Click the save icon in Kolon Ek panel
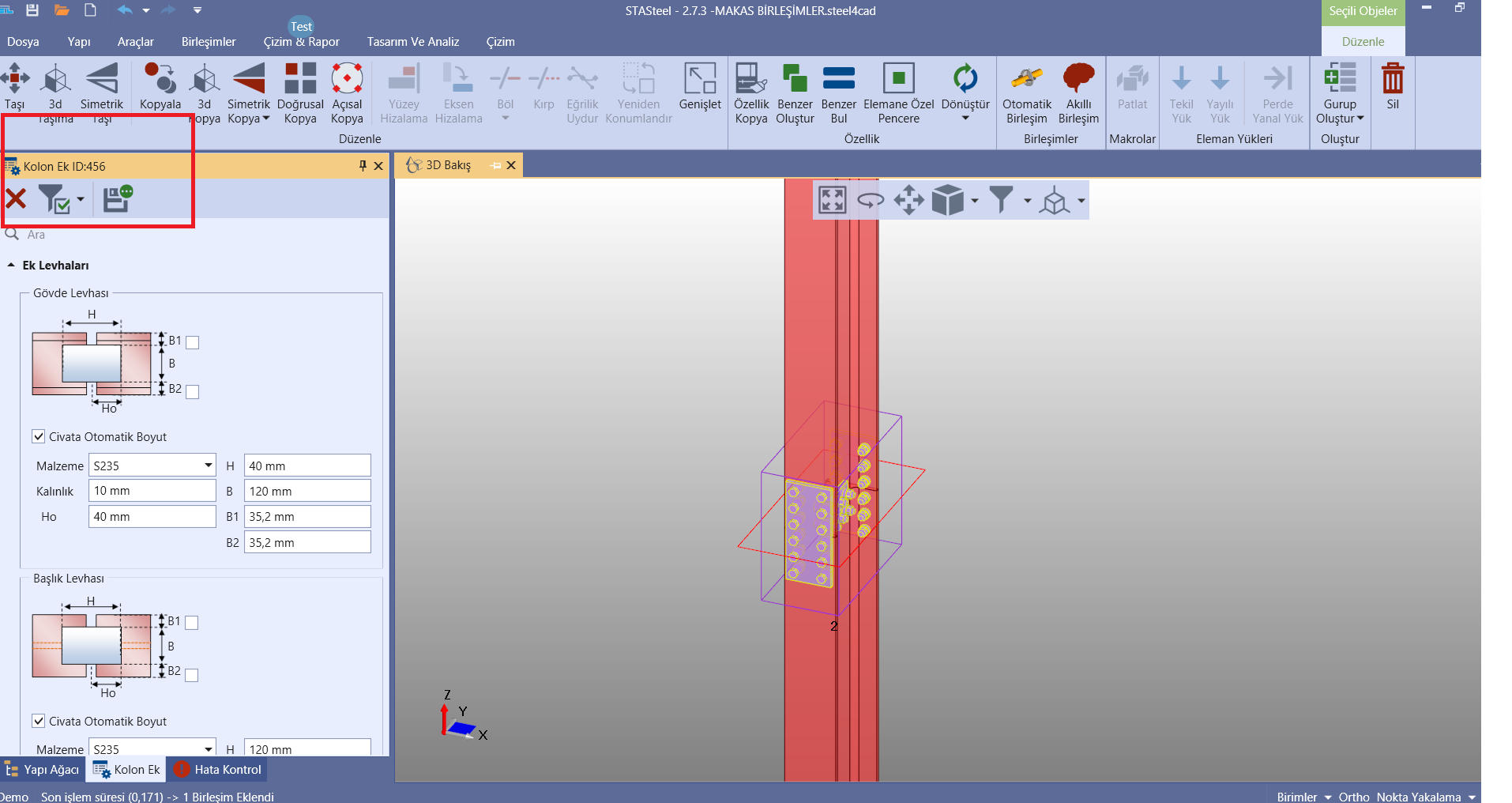Screen dimensions: 1512x803 pos(117,198)
